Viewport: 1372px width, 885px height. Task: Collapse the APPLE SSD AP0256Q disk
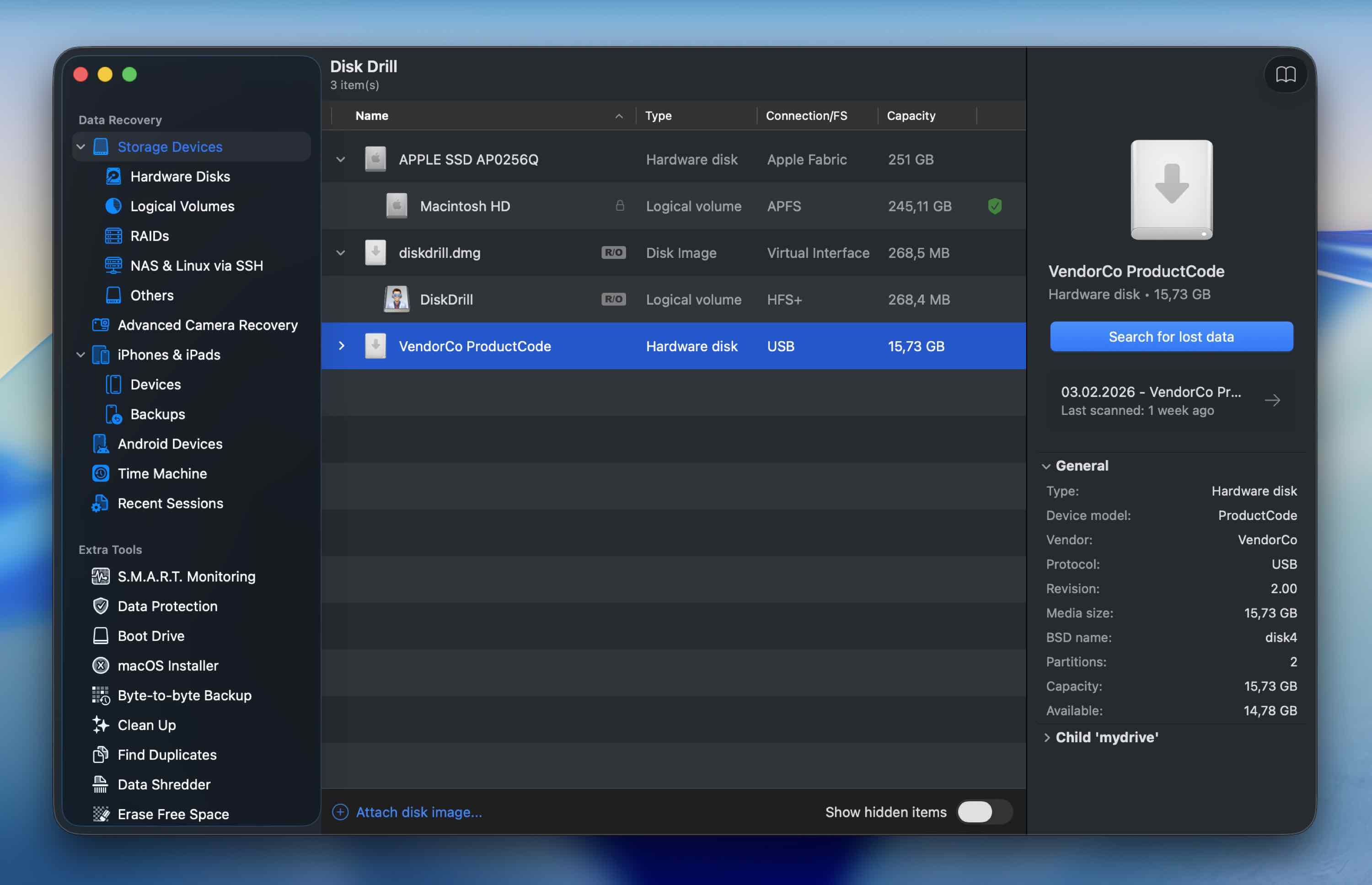(341, 160)
